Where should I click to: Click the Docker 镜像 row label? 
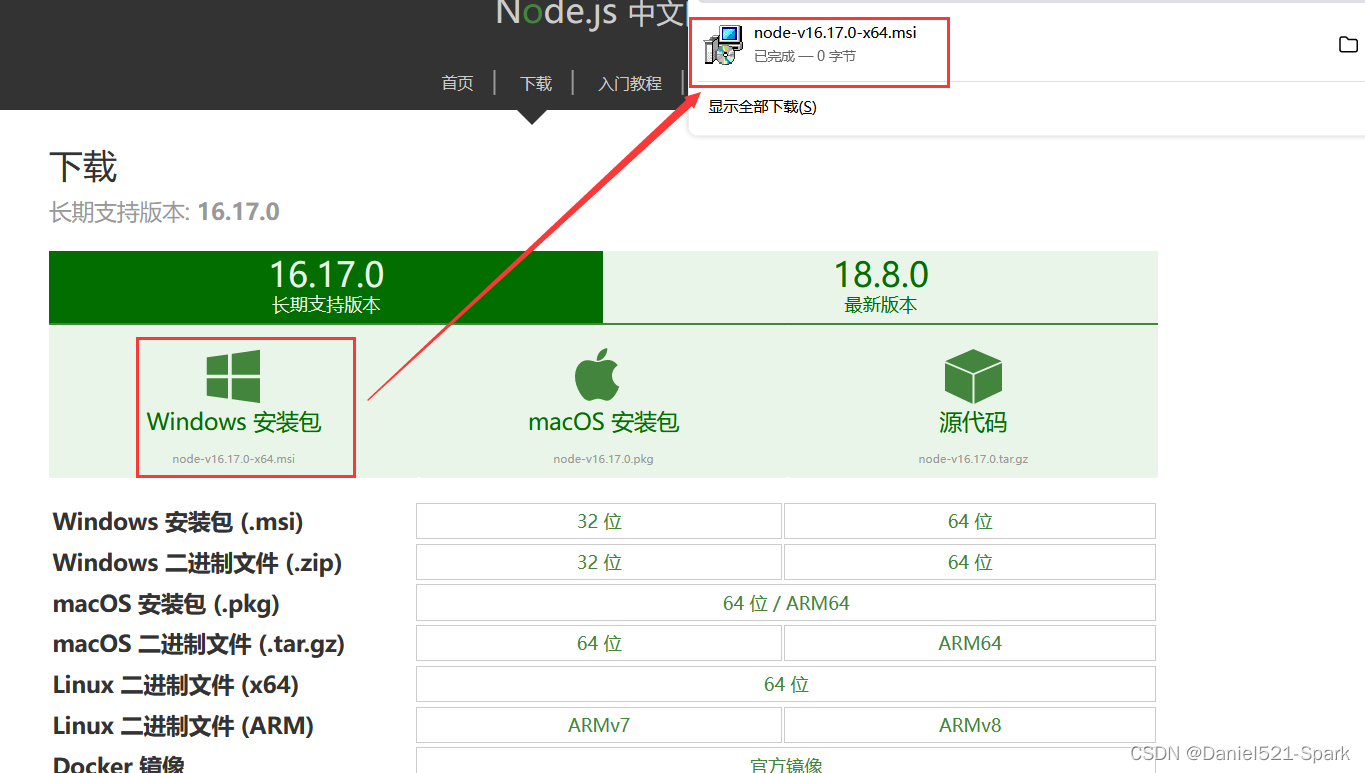pos(119,764)
